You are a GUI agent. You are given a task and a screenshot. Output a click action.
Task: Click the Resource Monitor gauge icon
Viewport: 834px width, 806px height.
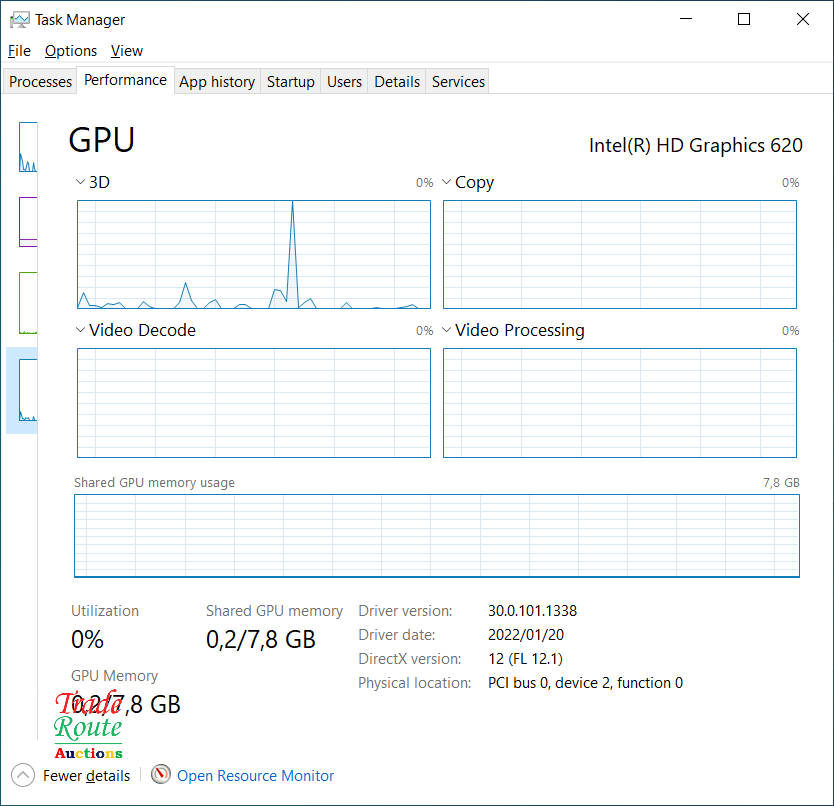[161, 775]
